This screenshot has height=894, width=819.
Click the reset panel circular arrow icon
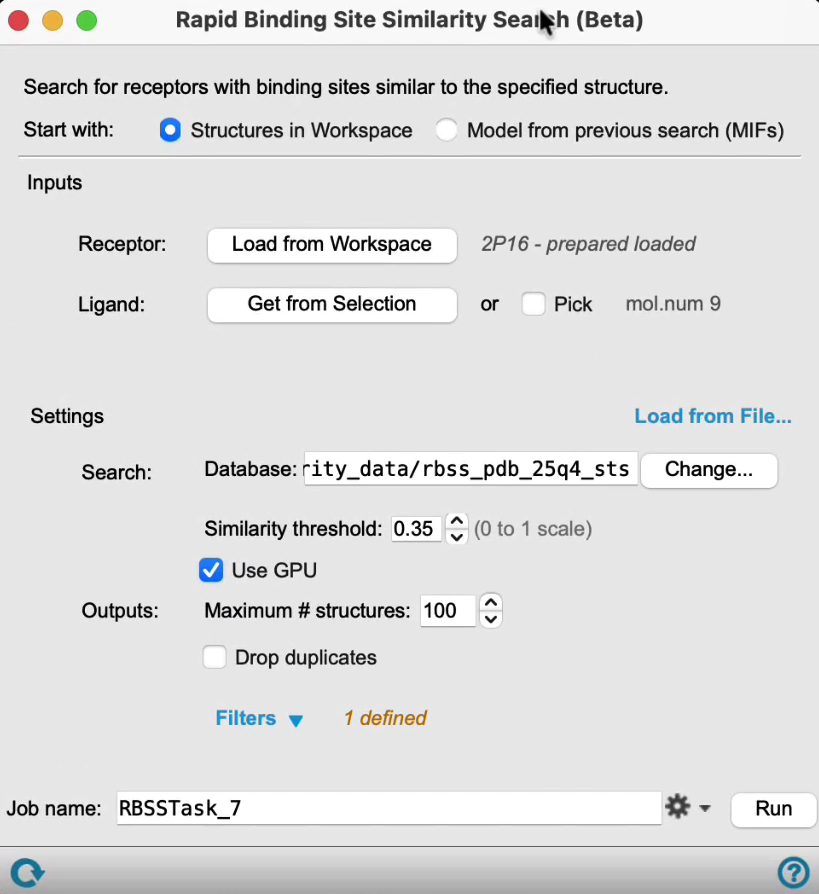[x=27, y=872]
